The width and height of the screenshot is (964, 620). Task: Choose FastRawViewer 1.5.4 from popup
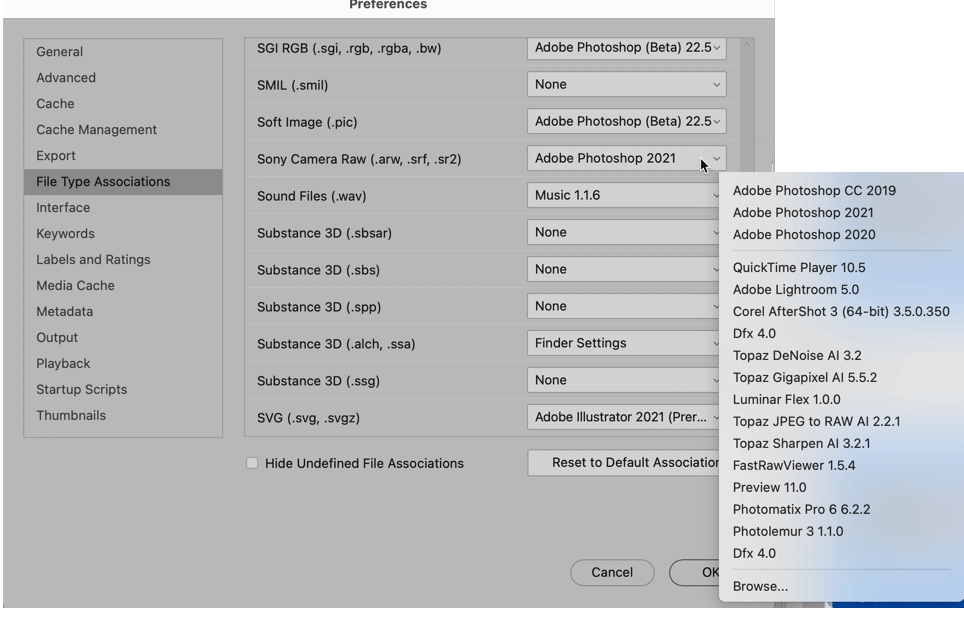(x=794, y=466)
